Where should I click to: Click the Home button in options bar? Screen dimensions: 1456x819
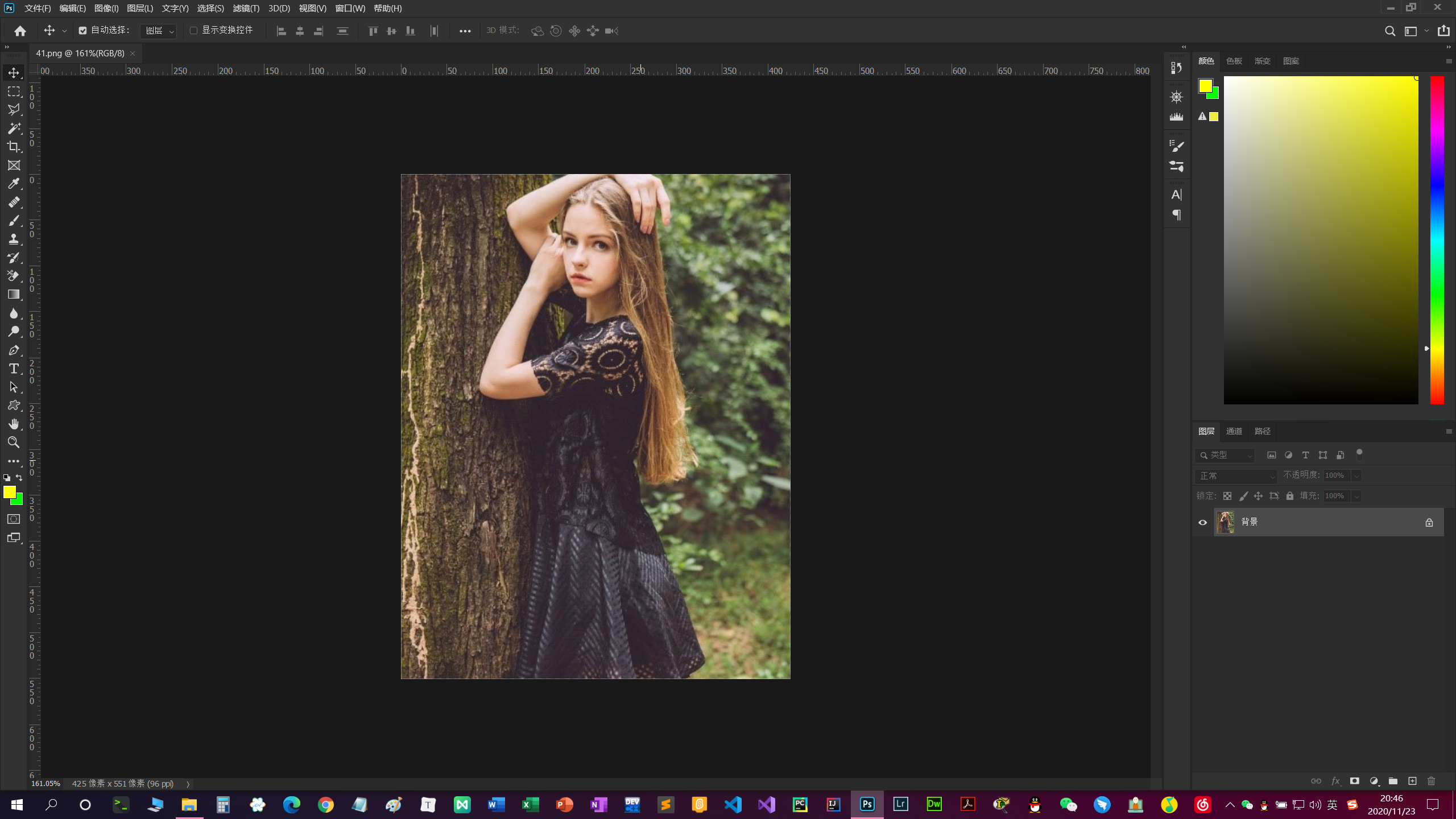pos(20,31)
